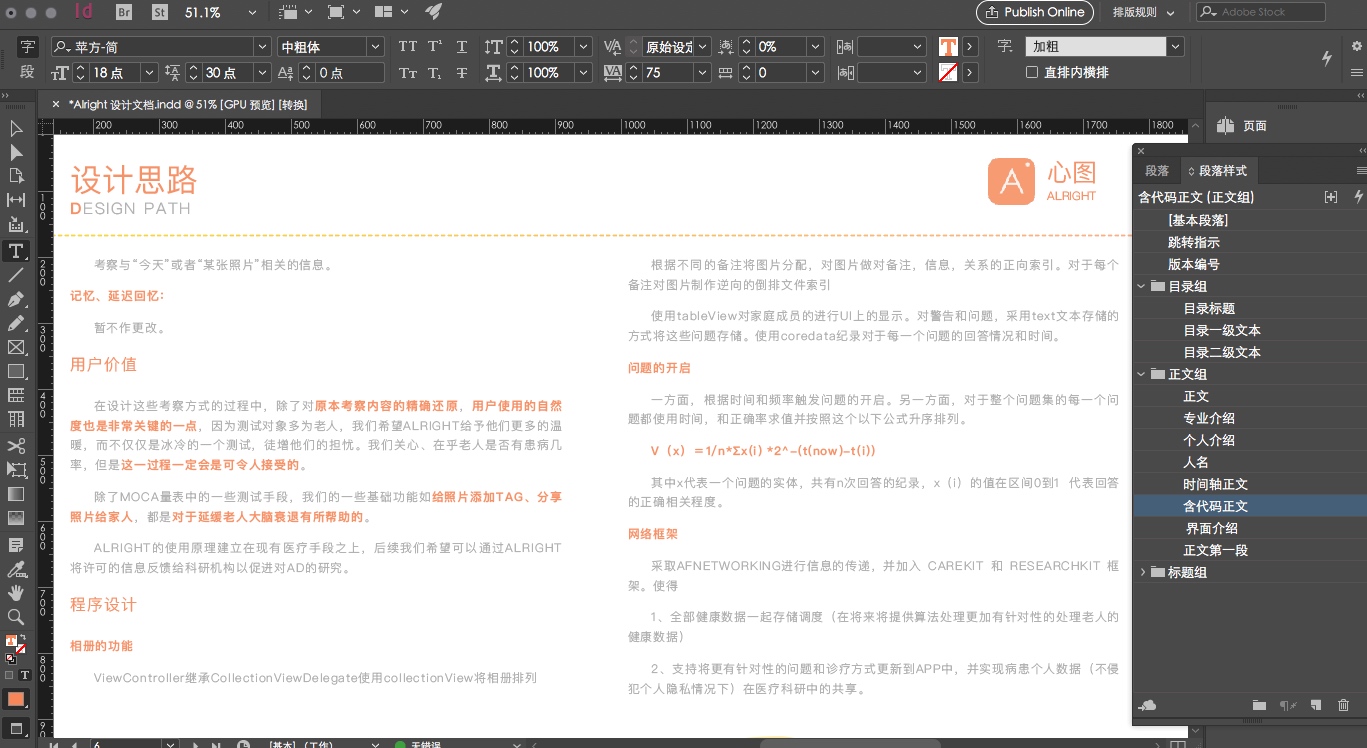Screen dimensions: 1367x748
Task: Select the Line tool
Action: (x=16, y=275)
